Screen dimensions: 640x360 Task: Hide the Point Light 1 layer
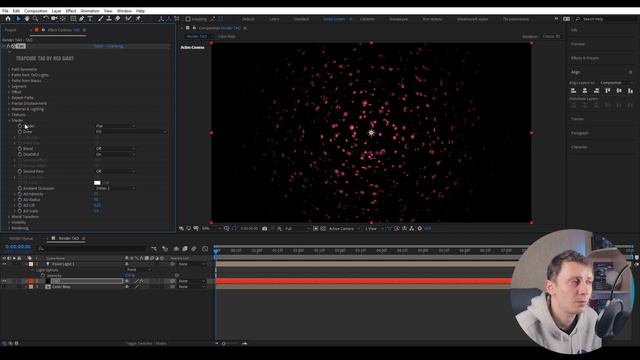click(4, 264)
